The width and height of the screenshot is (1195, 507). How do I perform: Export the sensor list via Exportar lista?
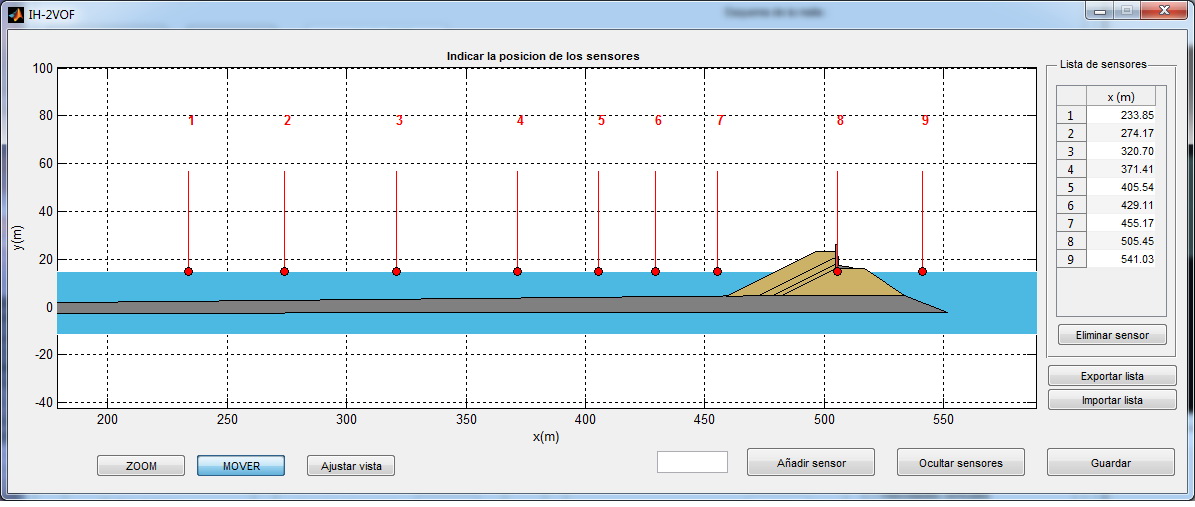(1112, 377)
